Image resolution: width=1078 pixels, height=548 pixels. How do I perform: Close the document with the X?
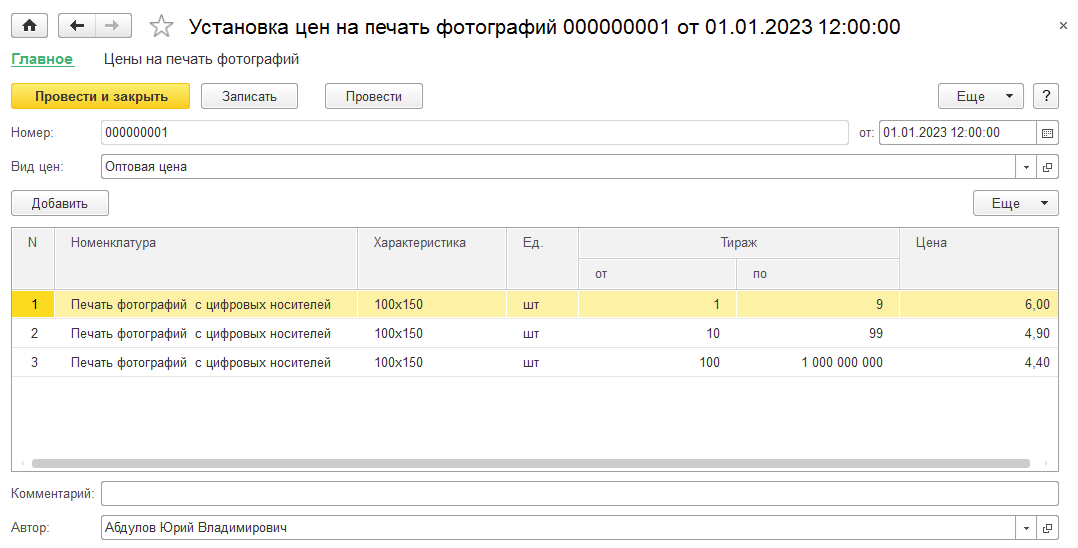pos(1063,26)
